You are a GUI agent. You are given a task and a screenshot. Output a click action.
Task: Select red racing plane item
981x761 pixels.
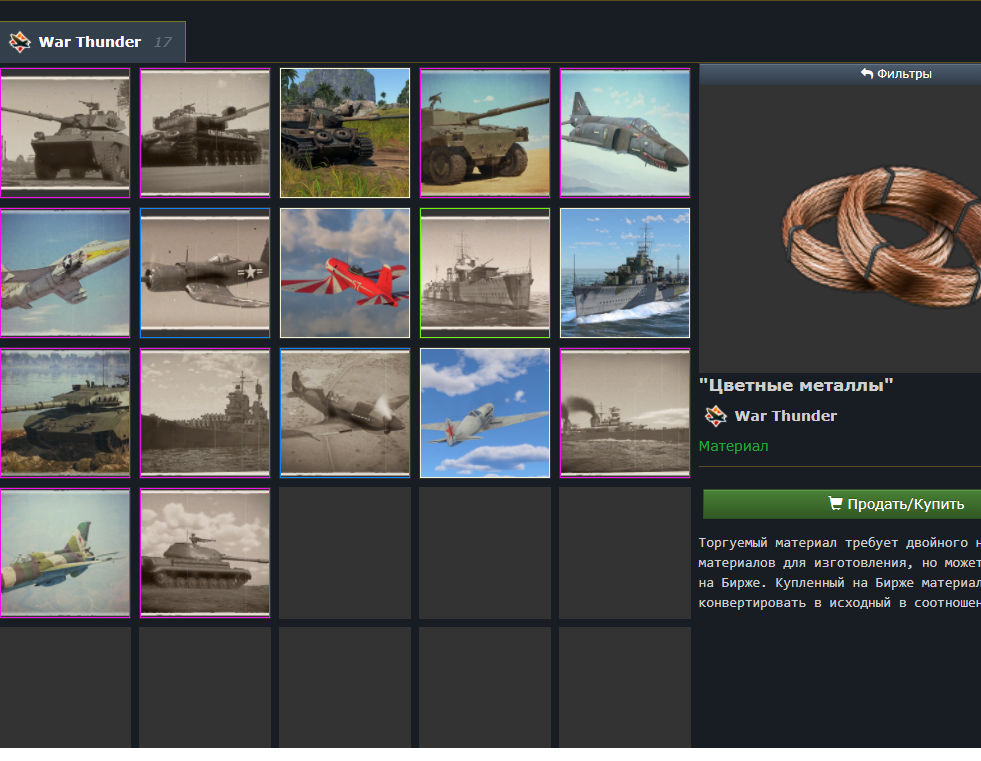click(345, 273)
